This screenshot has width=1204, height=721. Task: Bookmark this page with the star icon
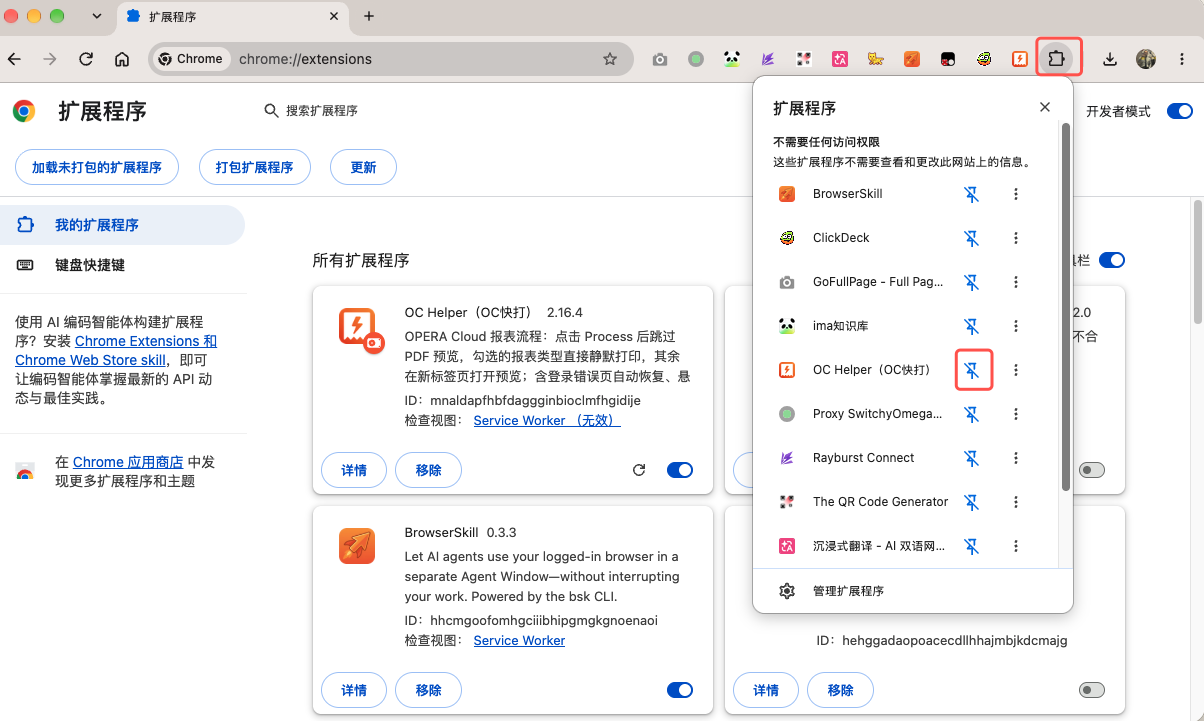610,59
